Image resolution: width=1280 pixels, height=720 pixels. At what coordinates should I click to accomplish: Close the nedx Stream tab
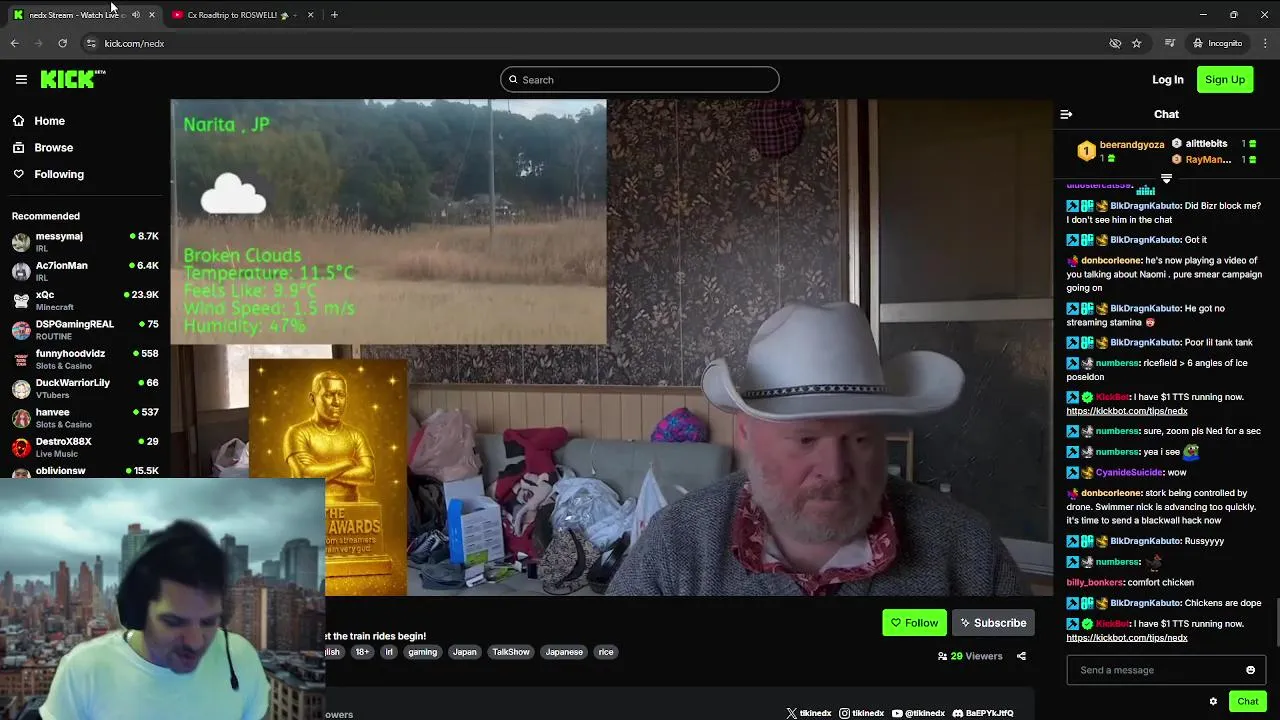152,15
